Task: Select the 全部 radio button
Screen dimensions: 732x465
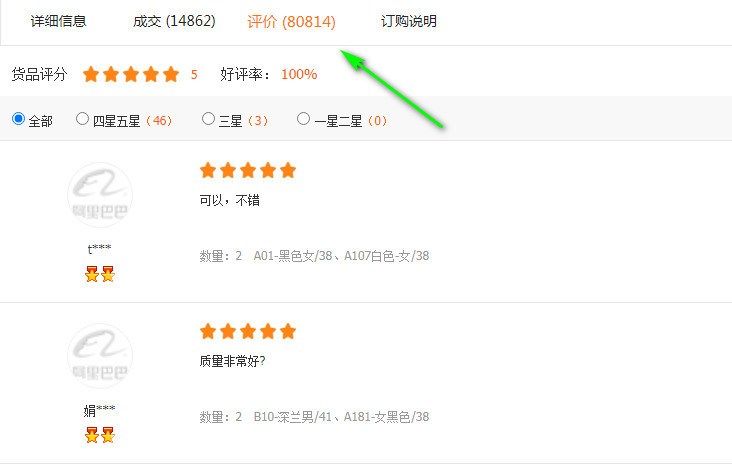Action: point(18,119)
